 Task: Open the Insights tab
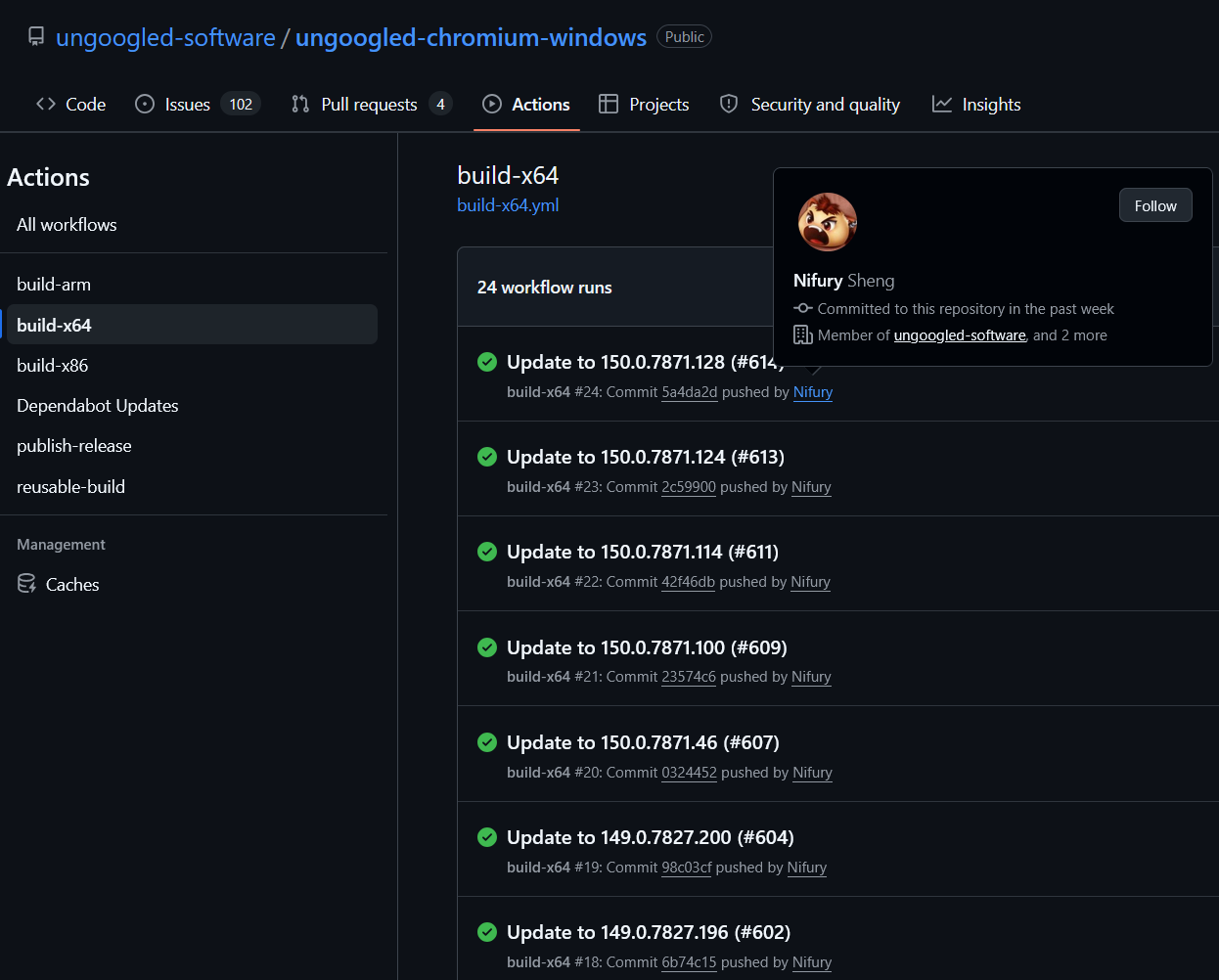point(976,104)
